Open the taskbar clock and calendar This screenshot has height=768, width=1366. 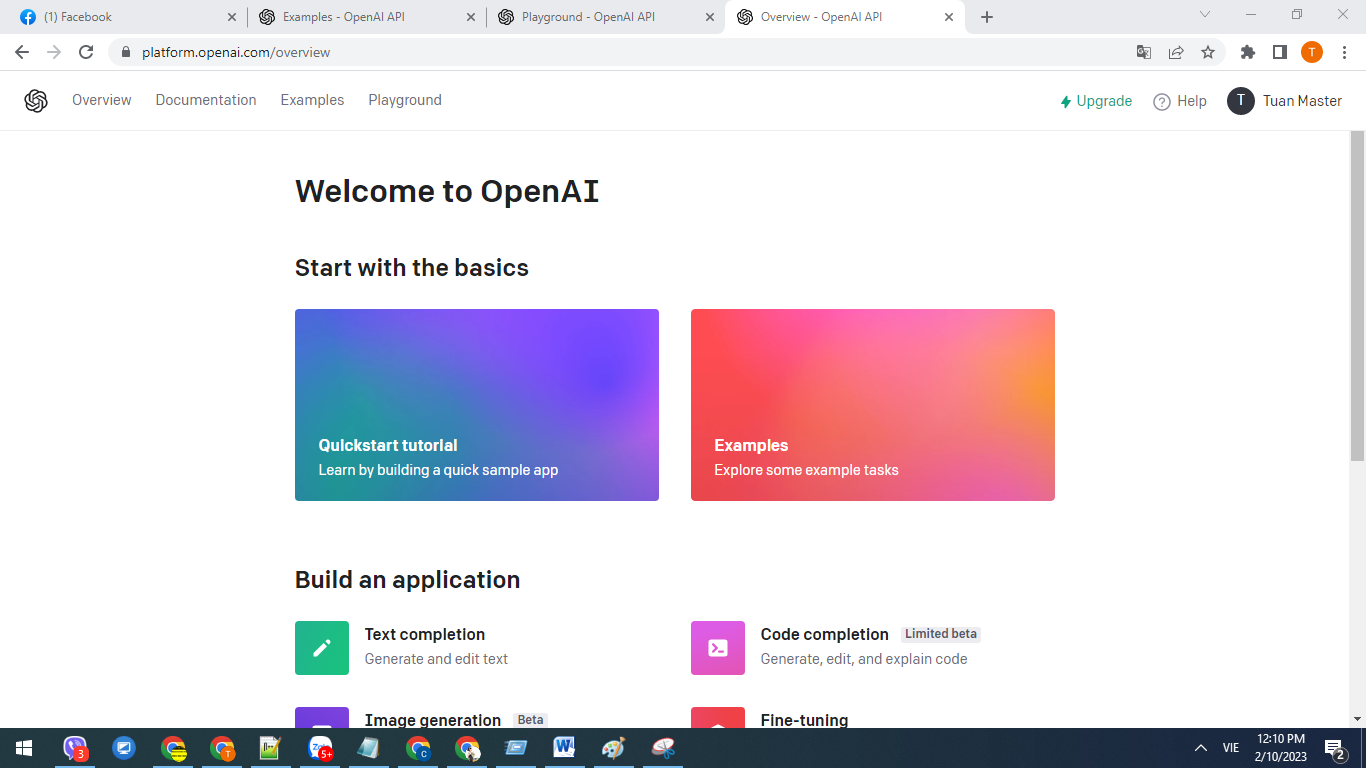pos(1280,748)
